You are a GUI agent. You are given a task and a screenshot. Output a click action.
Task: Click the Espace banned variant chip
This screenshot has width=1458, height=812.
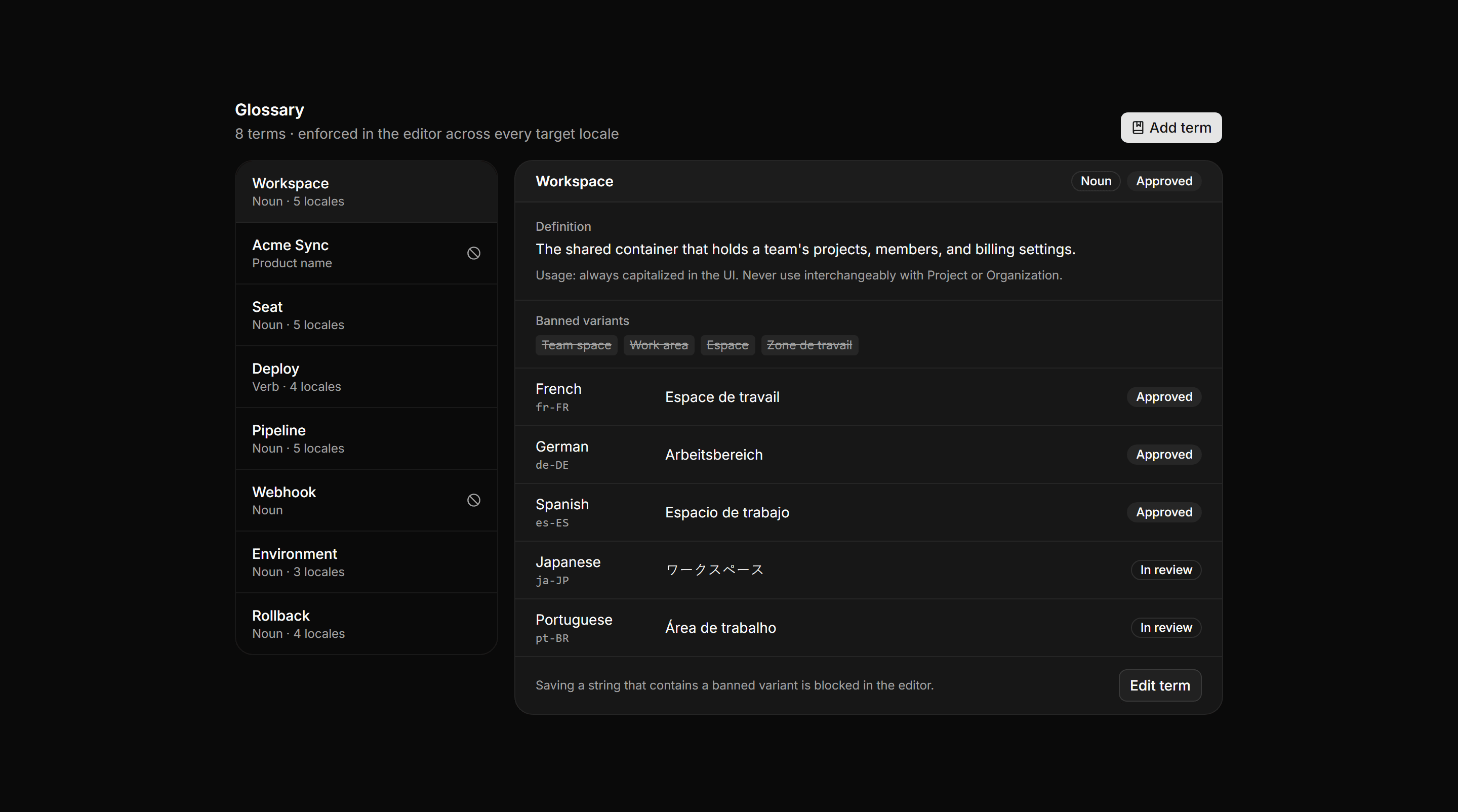click(x=727, y=345)
